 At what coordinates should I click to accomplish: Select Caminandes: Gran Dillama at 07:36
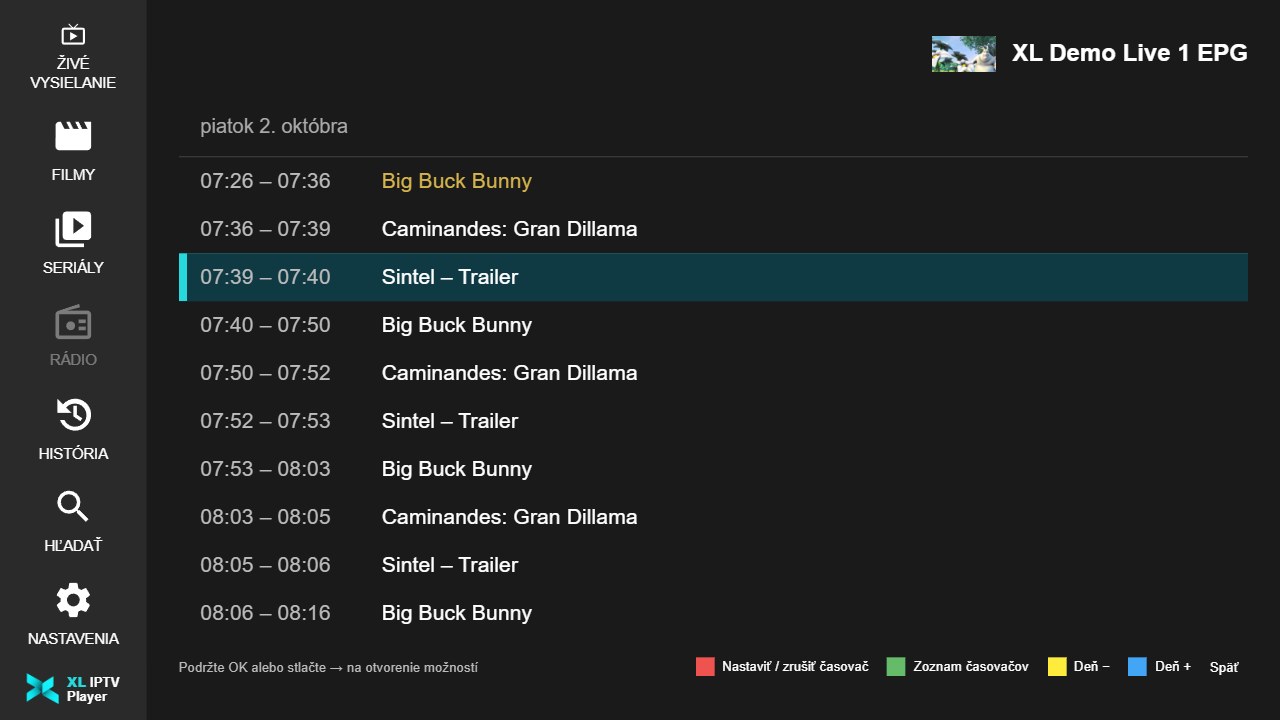[713, 229]
